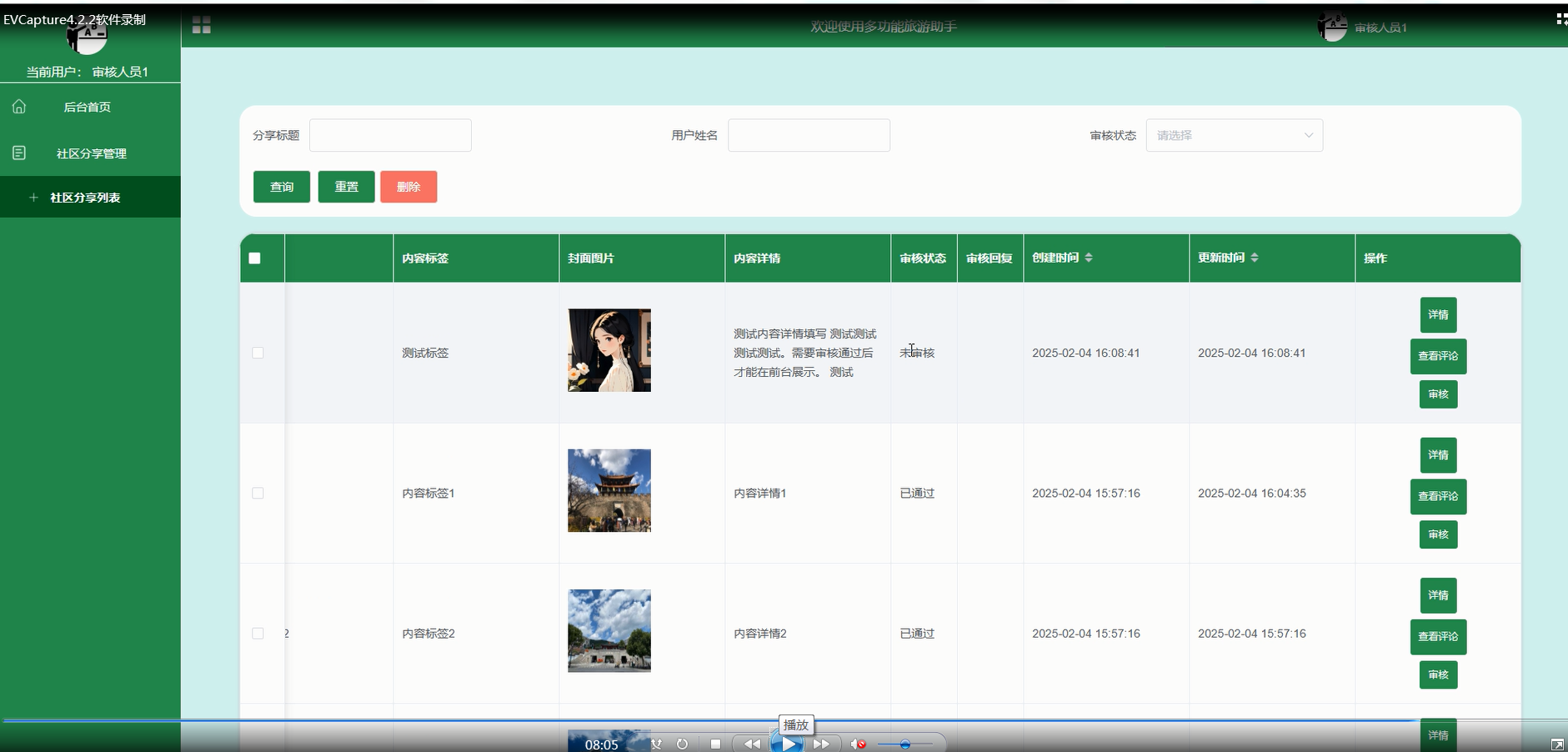Open the 后台首页 home icon

19,107
